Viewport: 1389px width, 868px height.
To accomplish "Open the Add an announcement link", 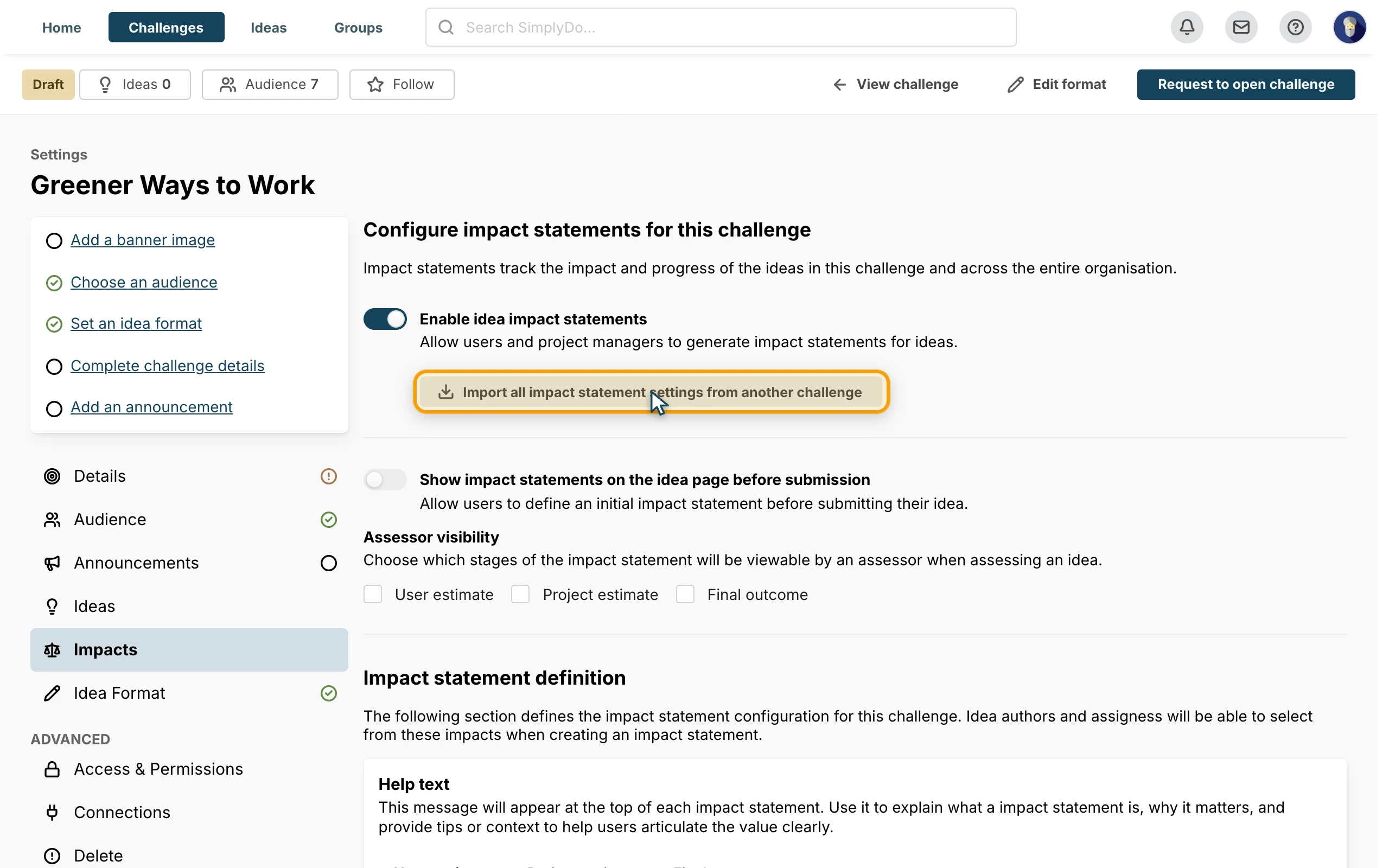I will click(151, 407).
